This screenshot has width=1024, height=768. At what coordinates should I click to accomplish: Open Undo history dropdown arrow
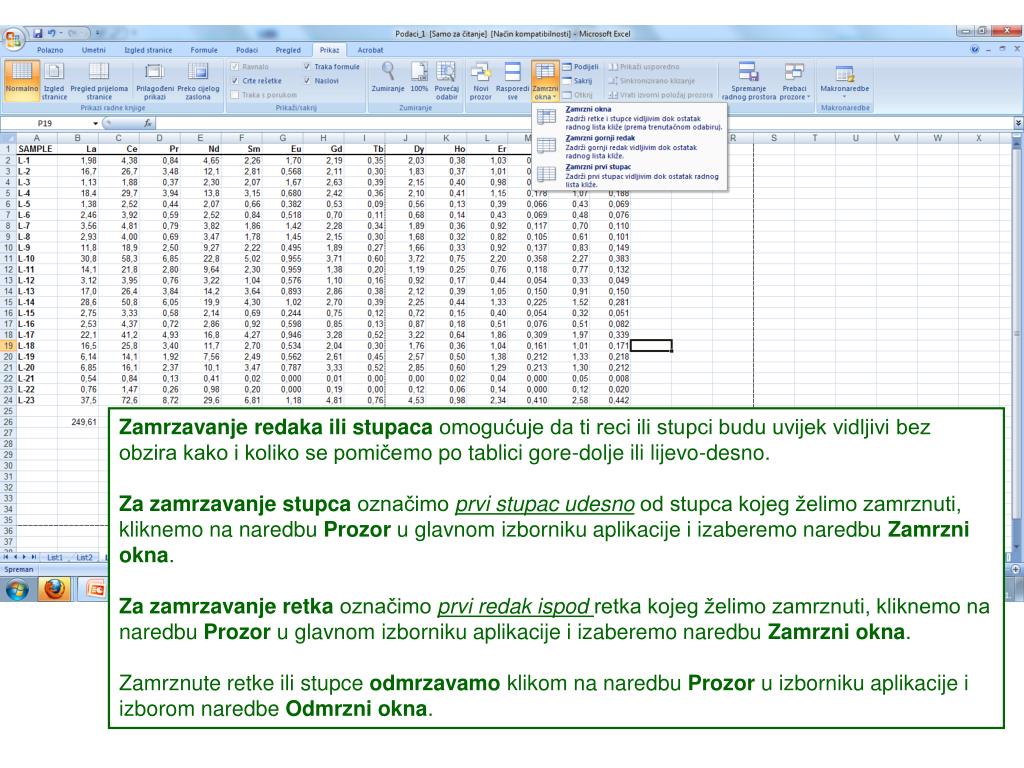click(x=61, y=33)
